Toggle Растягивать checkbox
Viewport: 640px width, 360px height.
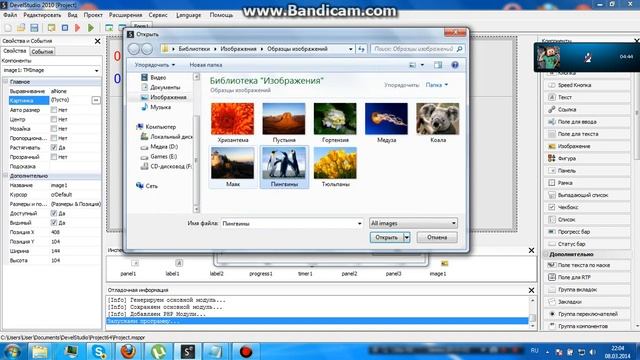coord(53,147)
